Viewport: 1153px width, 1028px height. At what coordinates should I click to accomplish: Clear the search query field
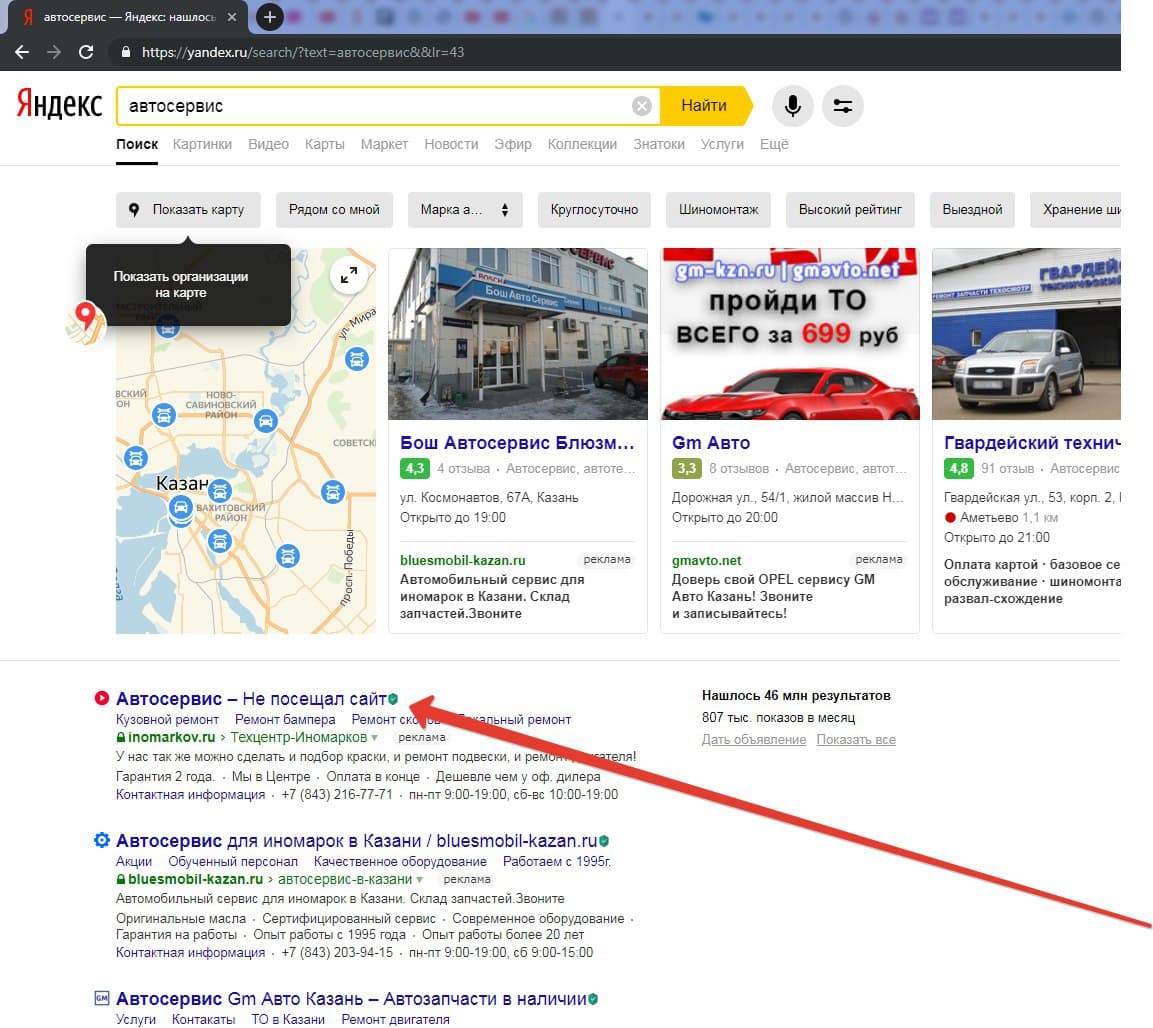coord(642,106)
